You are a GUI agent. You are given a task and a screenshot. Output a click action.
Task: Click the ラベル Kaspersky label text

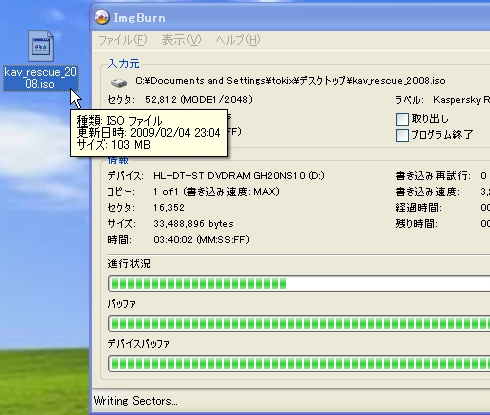click(x=442, y=100)
